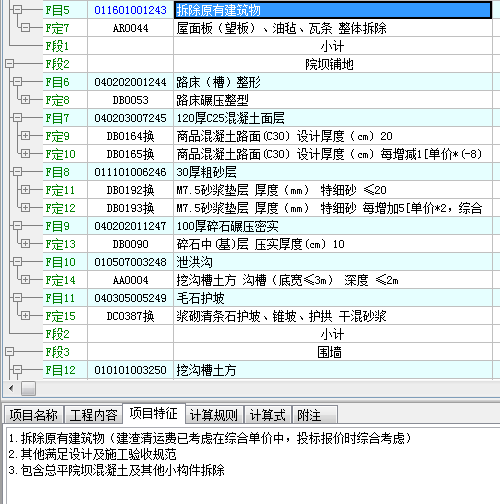Open the 附注 tab
Image resolution: width=500 pixels, height=504 pixels.
(x=315, y=415)
